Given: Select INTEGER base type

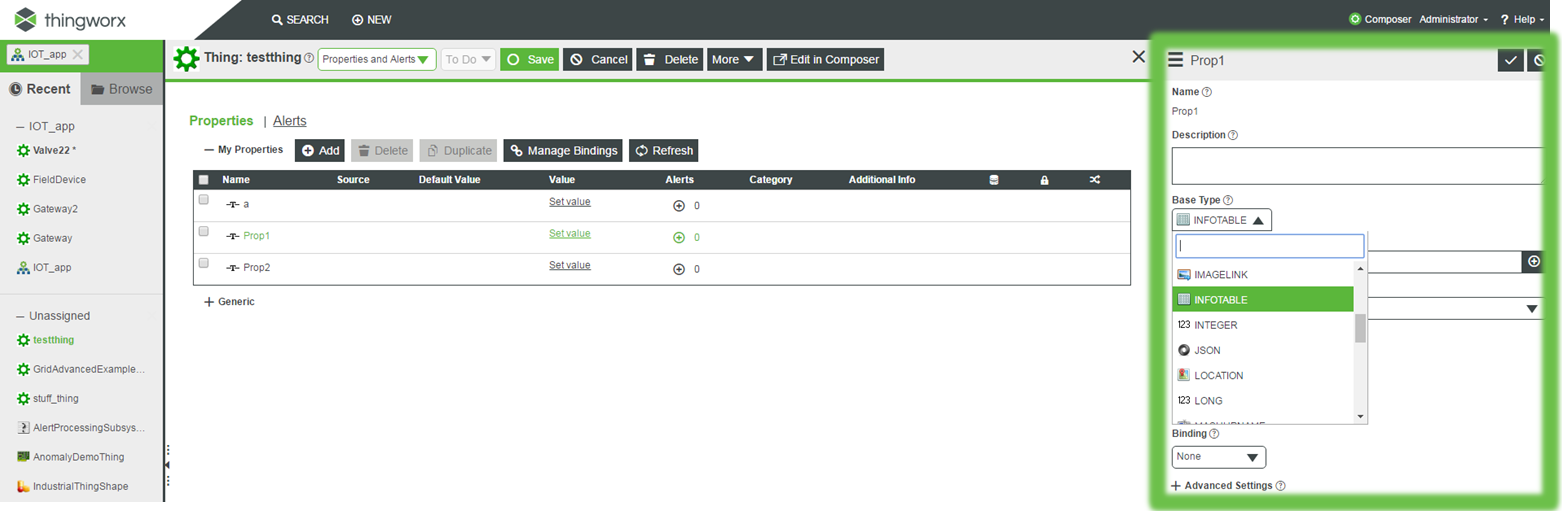Looking at the screenshot, I should pyautogui.click(x=1263, y=325).
